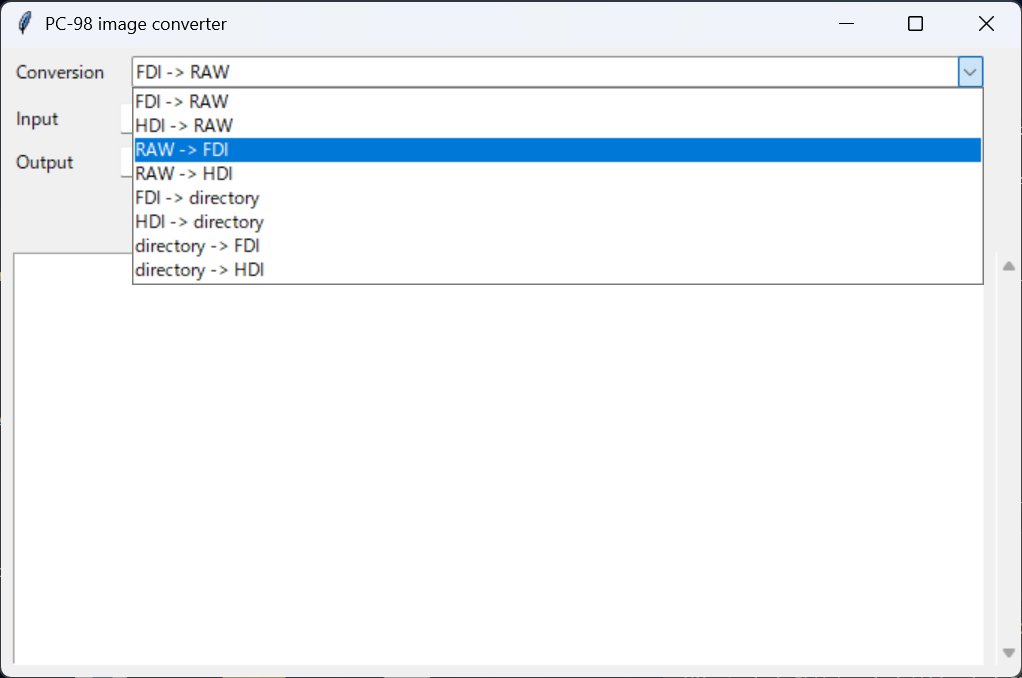Select RAW -> HDI conversion
1022x678 pixels.
[557, 174]
